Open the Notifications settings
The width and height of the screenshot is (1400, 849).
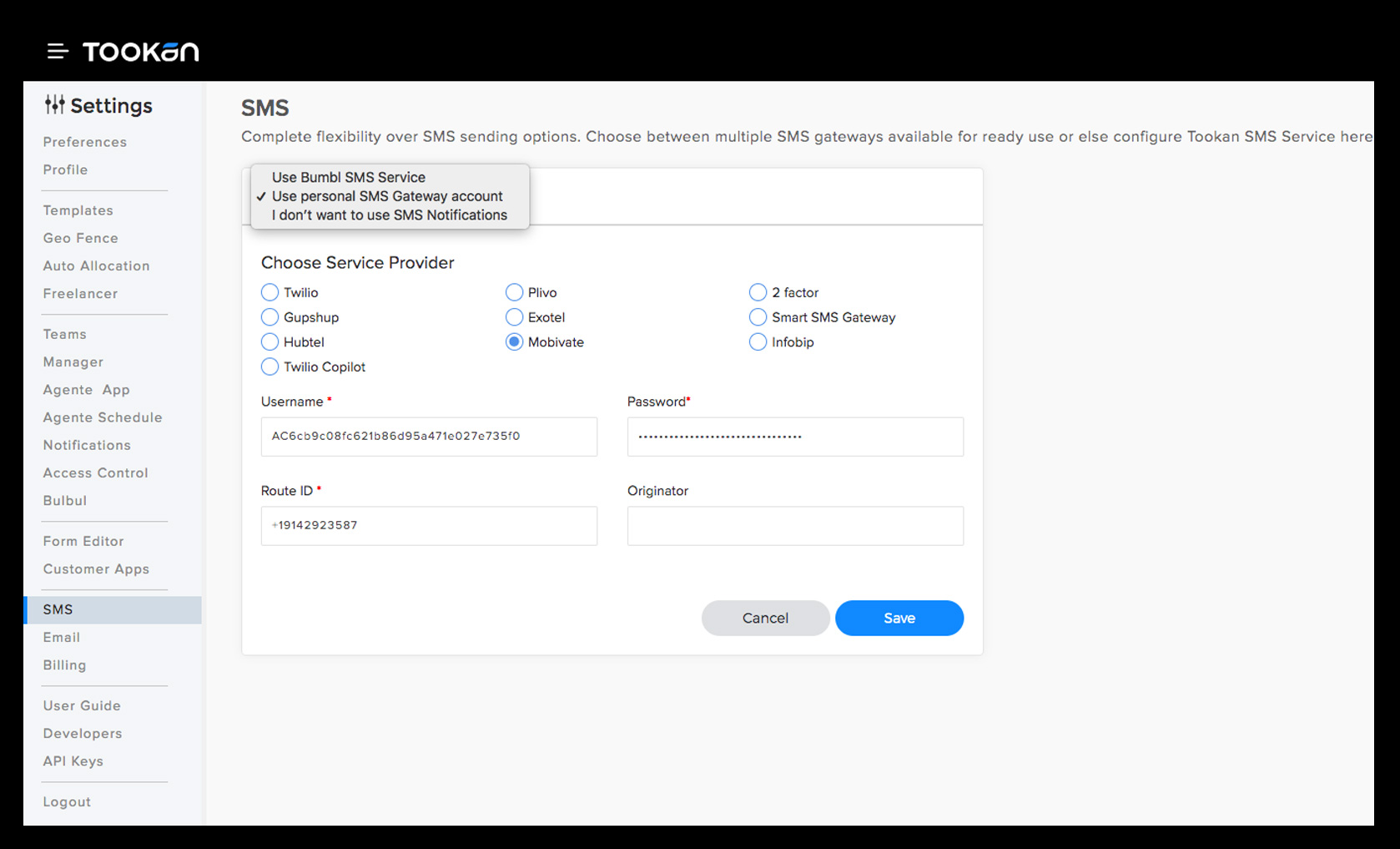(x=87, y=445)
